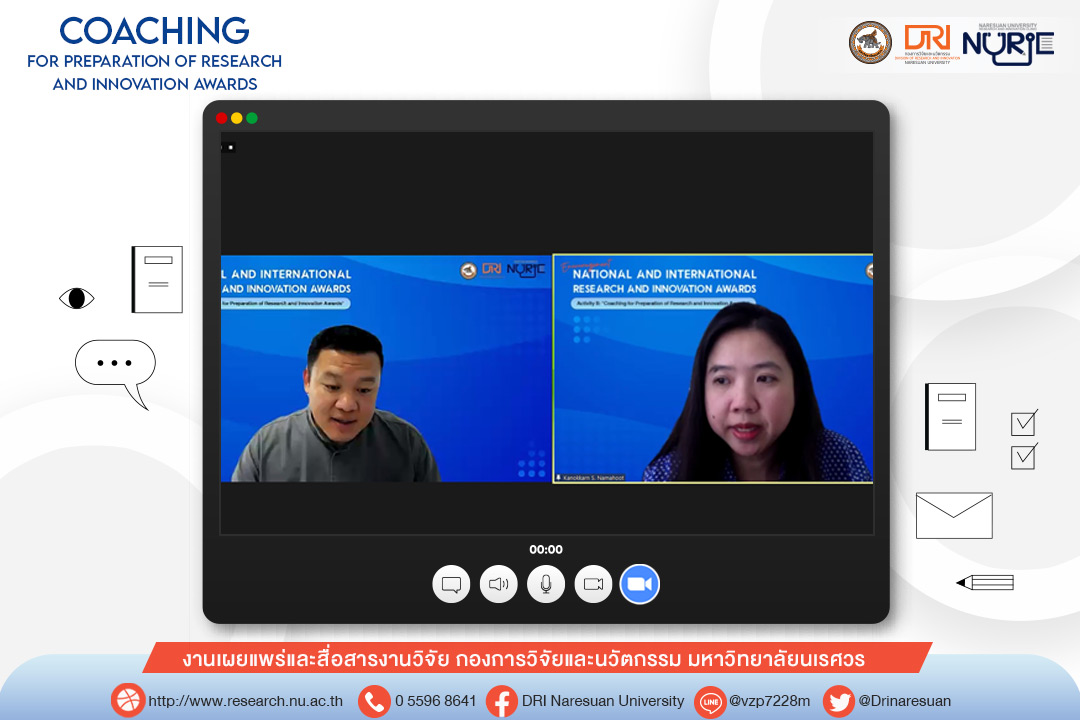The height and width of the screenshot is (720, 1080).
Task: Click the NURIC logo at top right
Action: pos(1008,44)
